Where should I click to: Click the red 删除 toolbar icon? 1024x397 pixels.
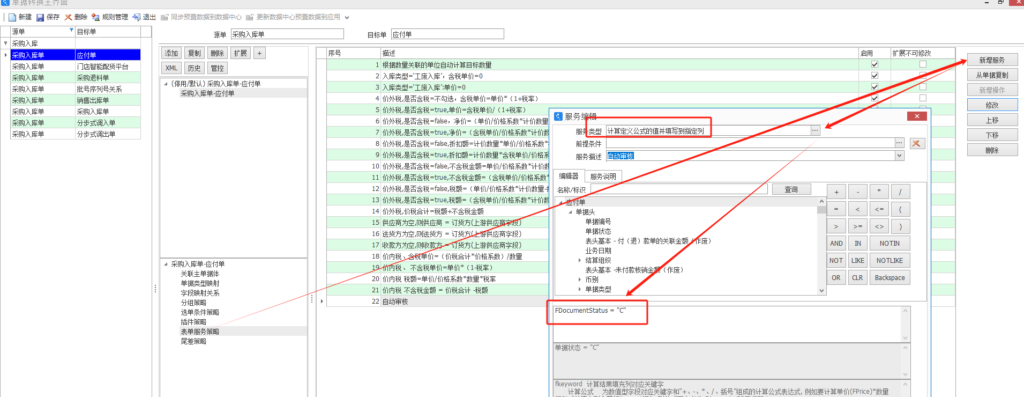68,17
